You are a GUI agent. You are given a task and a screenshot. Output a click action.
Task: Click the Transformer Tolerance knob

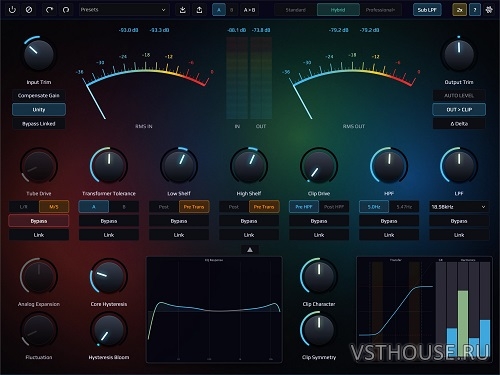109,166
